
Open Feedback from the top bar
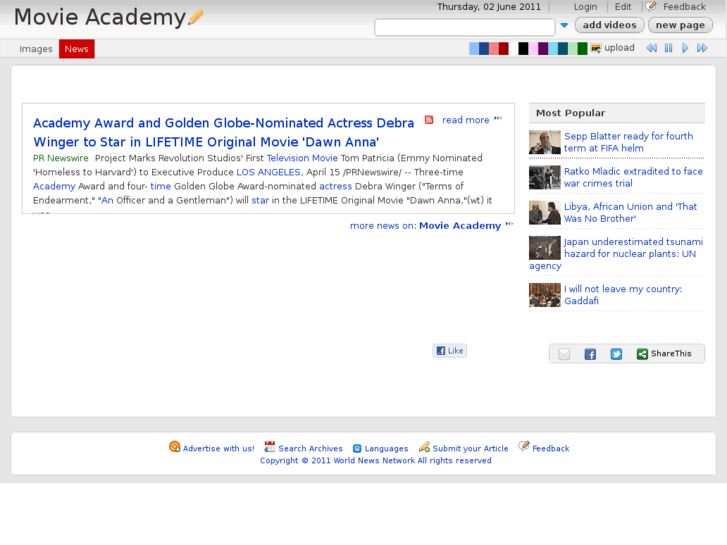point(684,7)
